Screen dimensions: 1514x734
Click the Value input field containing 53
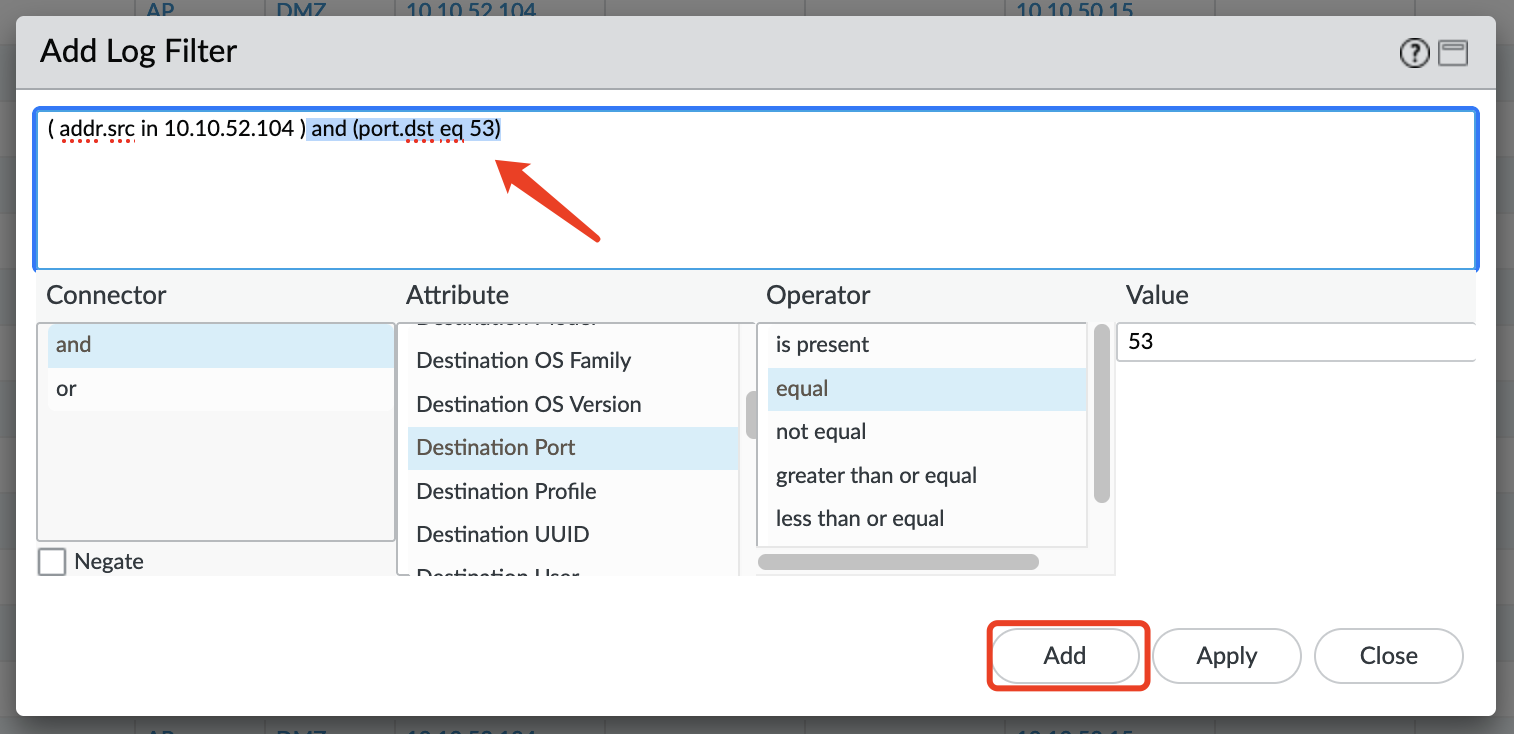tap(1296, 342)
